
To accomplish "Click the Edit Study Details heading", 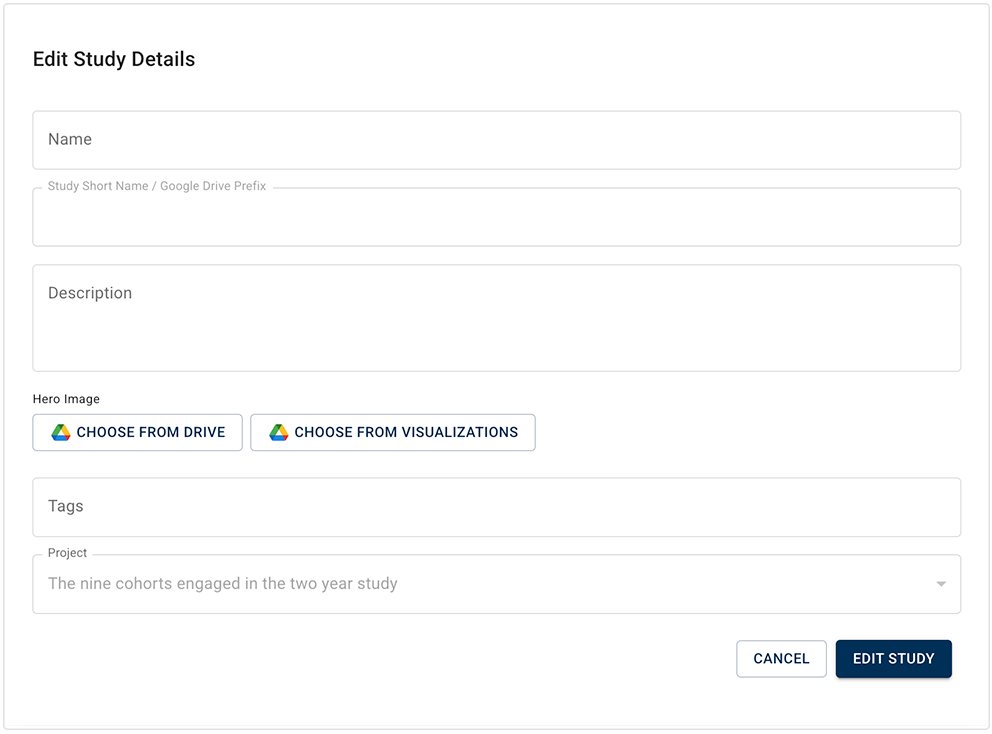I will tap(114, 59).
